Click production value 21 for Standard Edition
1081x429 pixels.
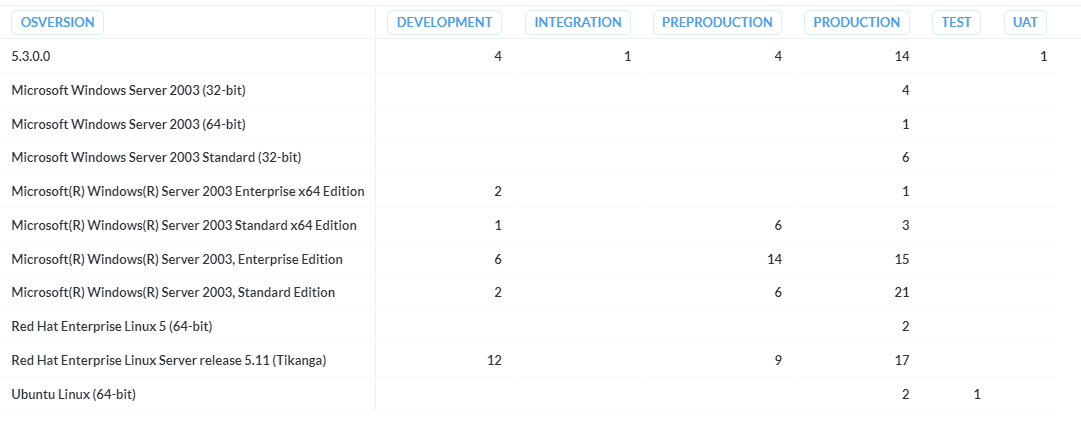pos(901,292)
